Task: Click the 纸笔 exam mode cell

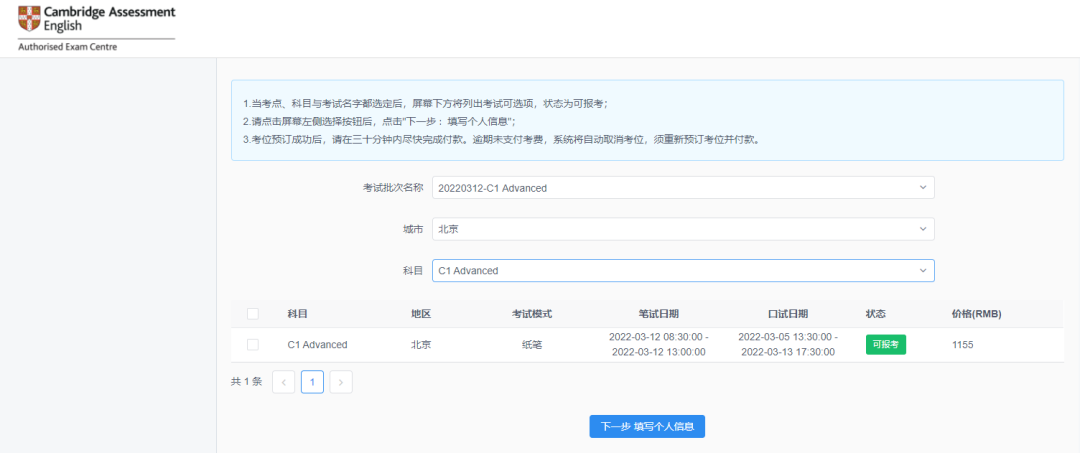Action: (x=532, y=345)
